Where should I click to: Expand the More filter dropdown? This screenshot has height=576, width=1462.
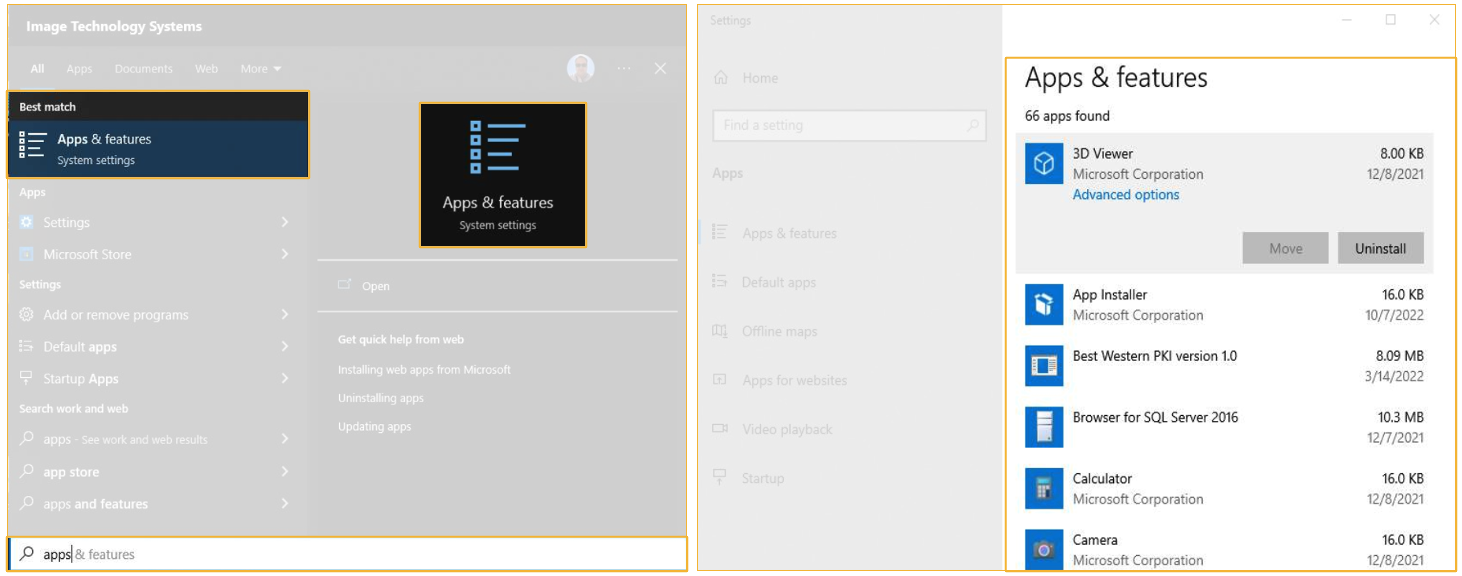pyautogui.click(x=260, y=69)
